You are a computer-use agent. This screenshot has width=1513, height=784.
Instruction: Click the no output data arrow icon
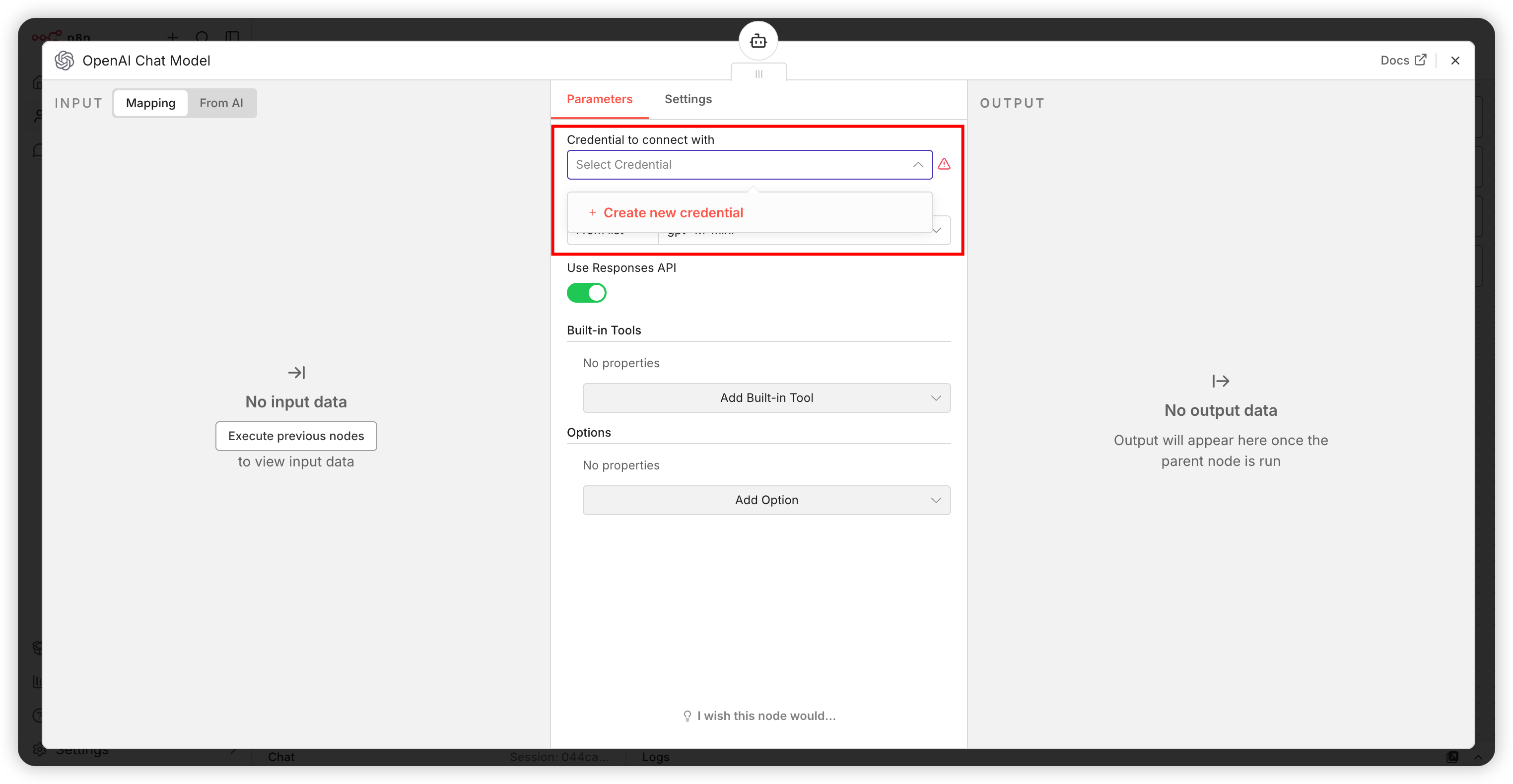[1220, 381]
